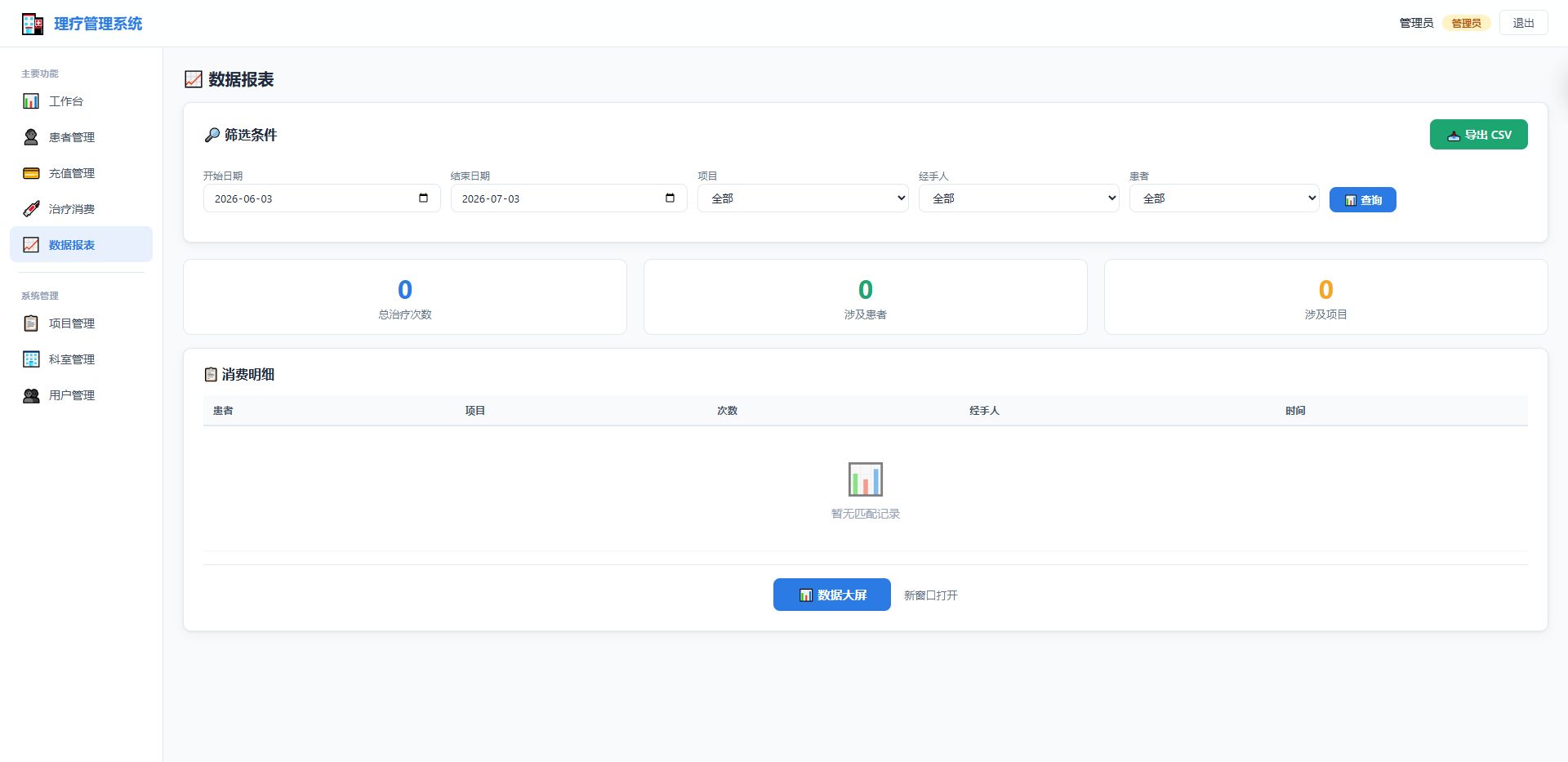Click the 理疗管理系统 logo icon
This screenshot has height=762, width=1568.
[33, 24]
